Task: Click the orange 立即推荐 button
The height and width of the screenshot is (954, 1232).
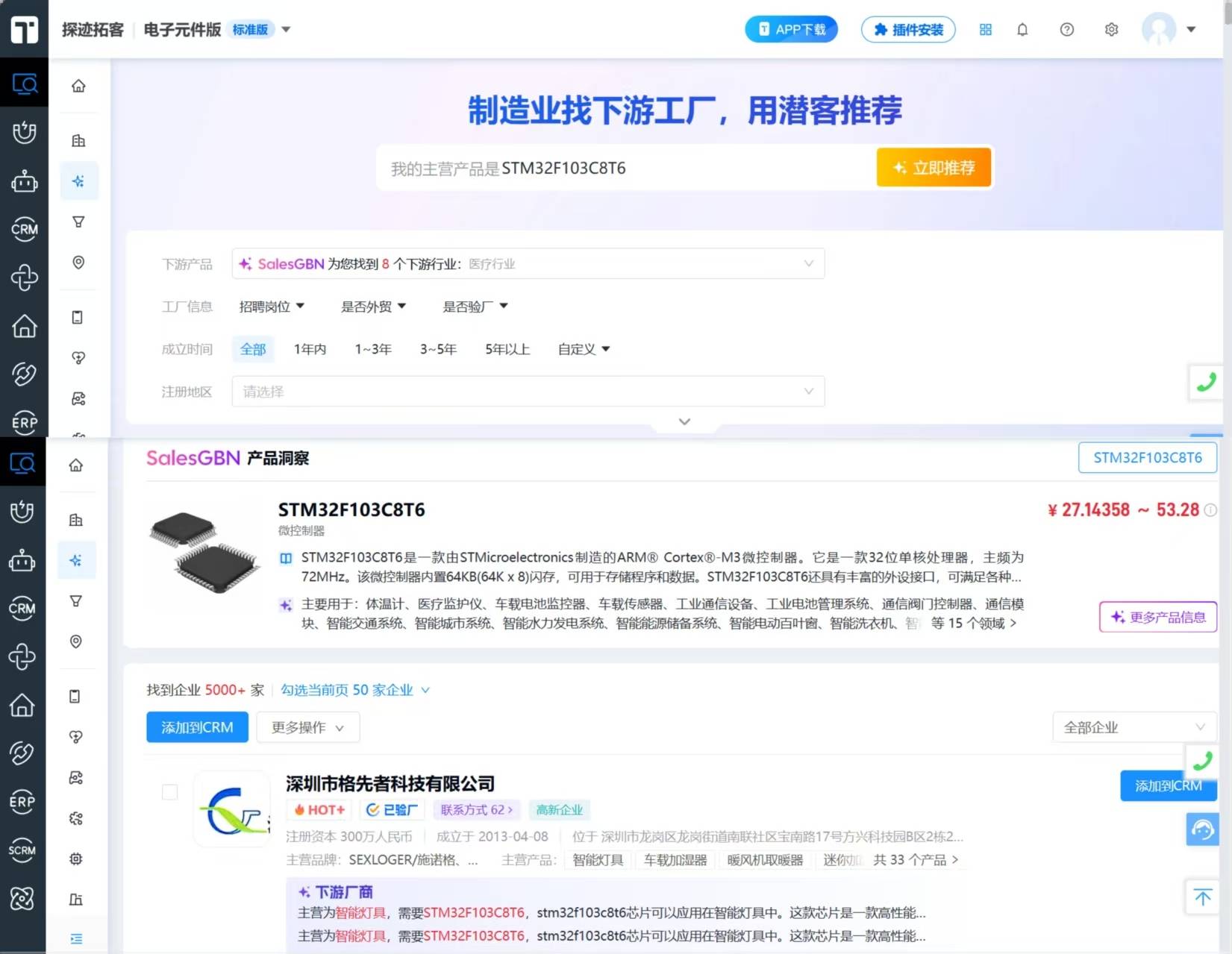Action: (934, 168)
